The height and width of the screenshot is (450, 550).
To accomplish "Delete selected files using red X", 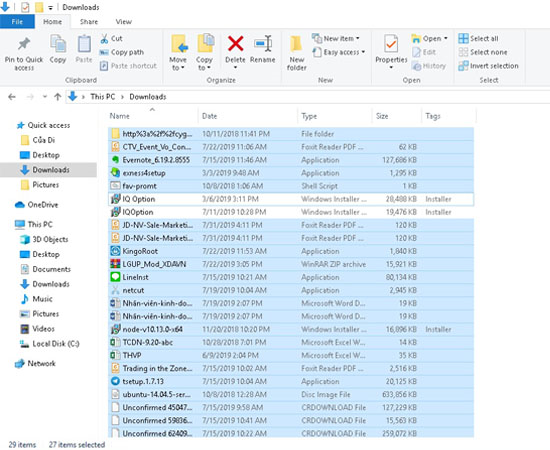I will pos(235,44).
